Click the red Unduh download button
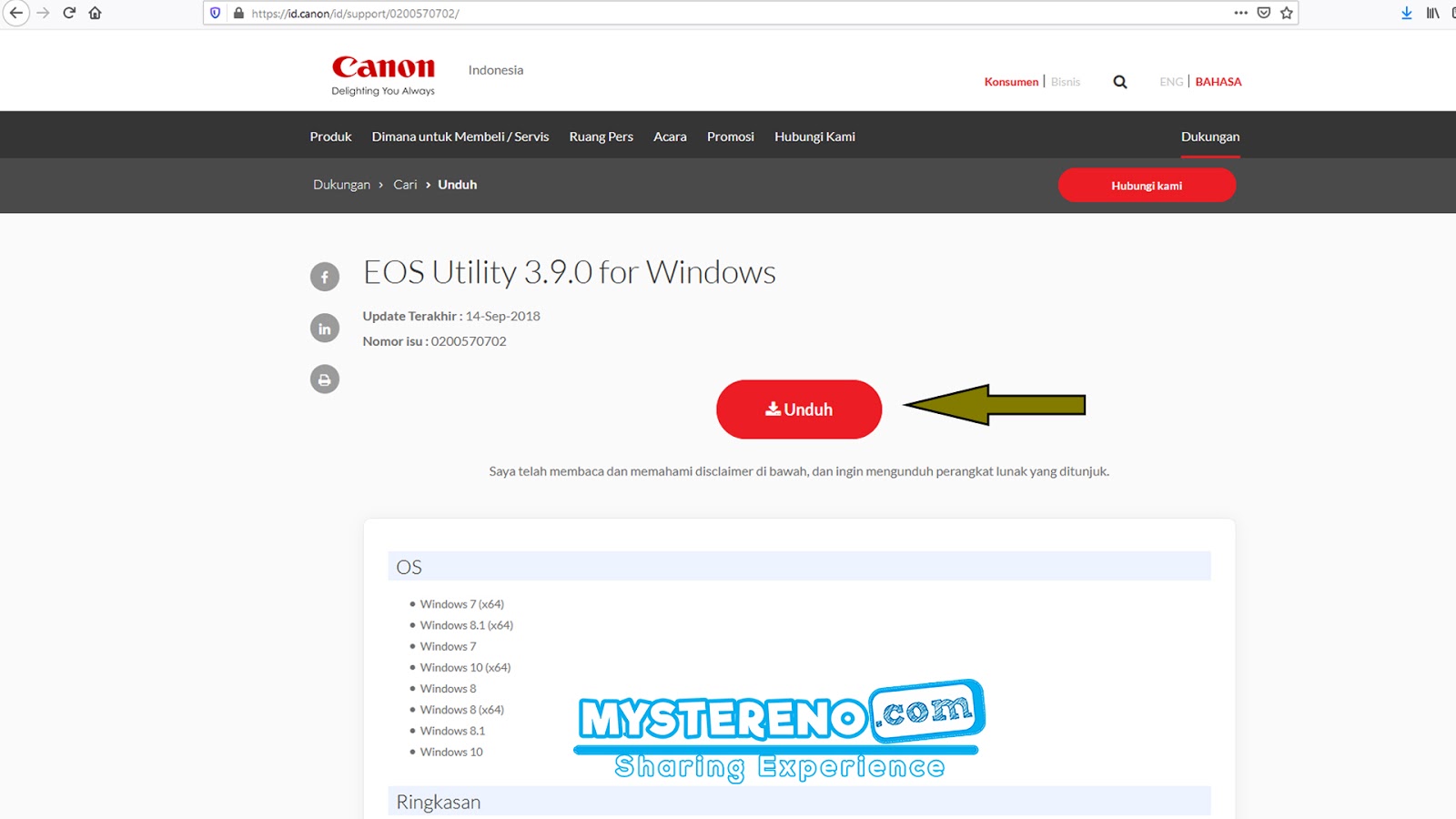The height and width of the screenshot is (819, 1456). click(799, 409)
